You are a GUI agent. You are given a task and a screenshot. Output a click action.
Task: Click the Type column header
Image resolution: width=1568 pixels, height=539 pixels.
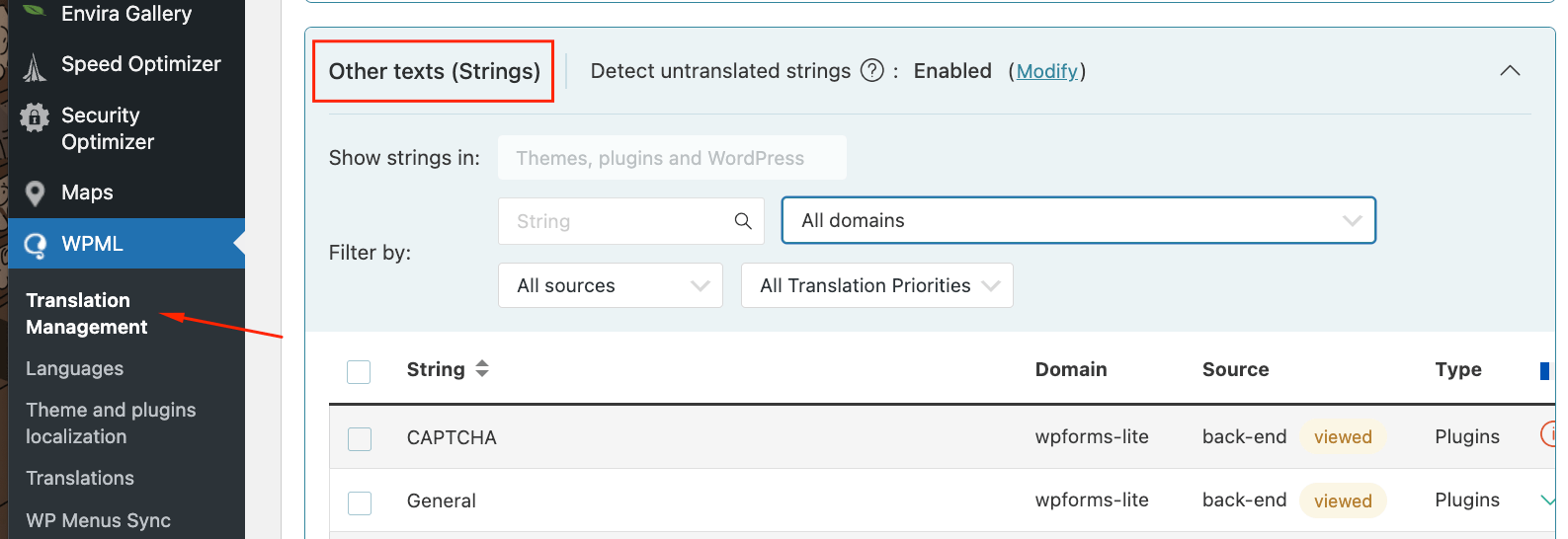(1458, 369)
